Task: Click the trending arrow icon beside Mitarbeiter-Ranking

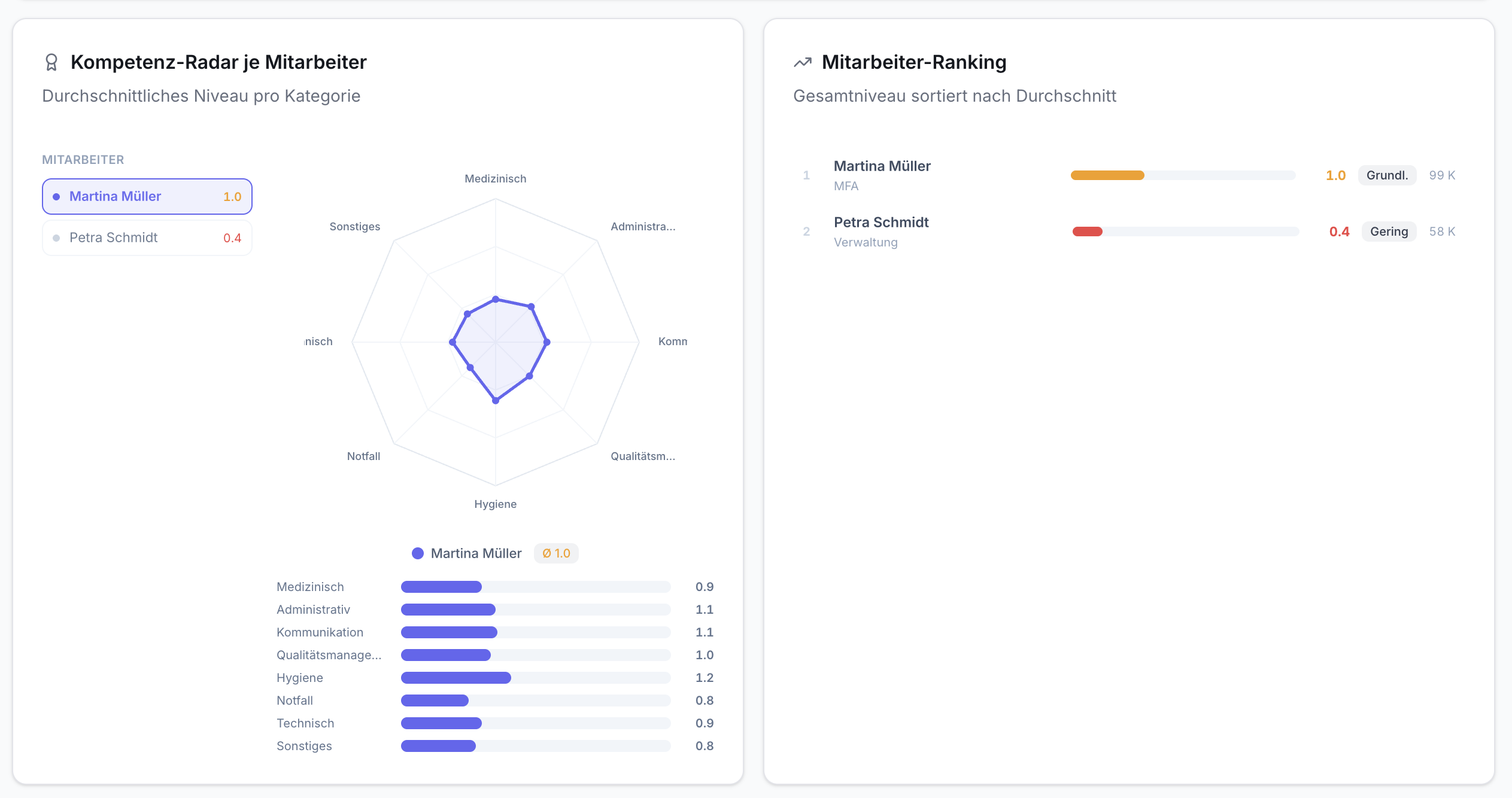Action: (803, 62)
